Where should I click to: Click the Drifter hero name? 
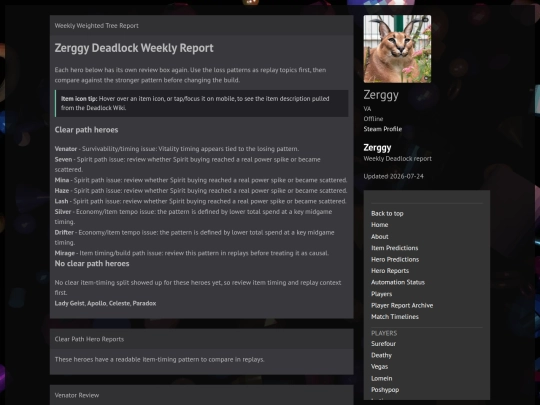pos(64,232)
